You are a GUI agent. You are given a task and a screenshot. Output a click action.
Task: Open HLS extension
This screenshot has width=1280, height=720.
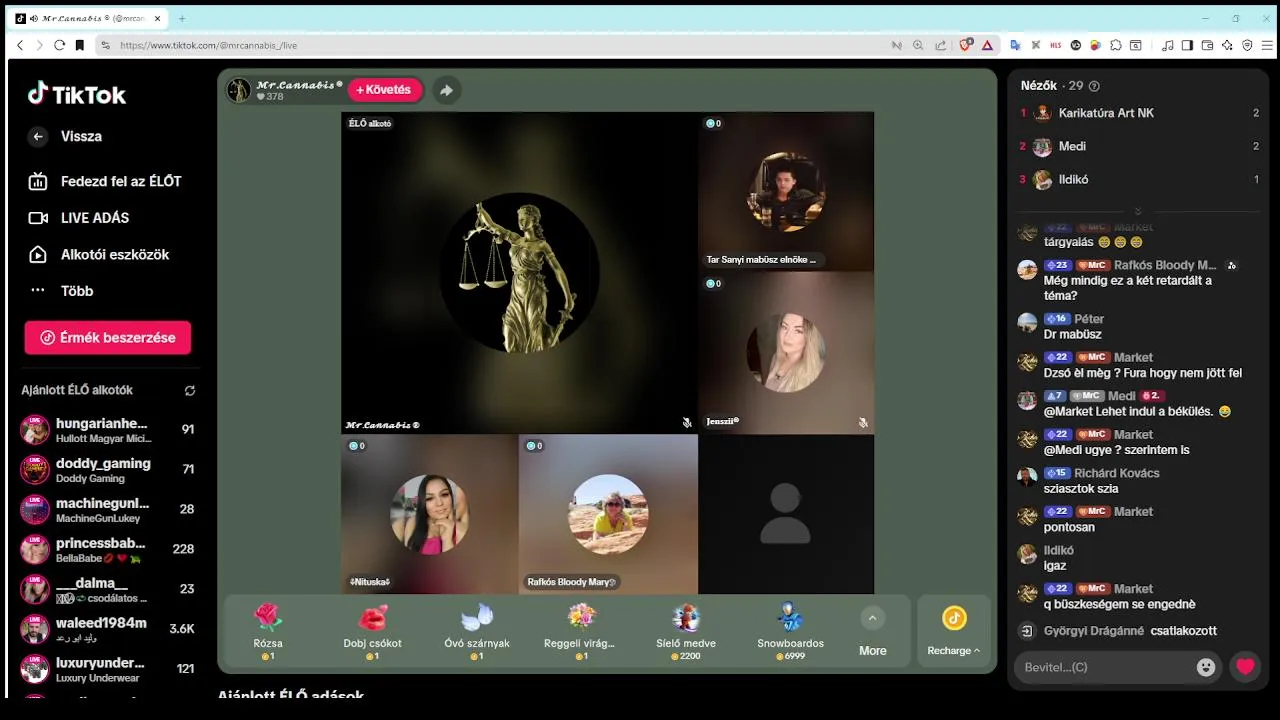point(1056,45)
